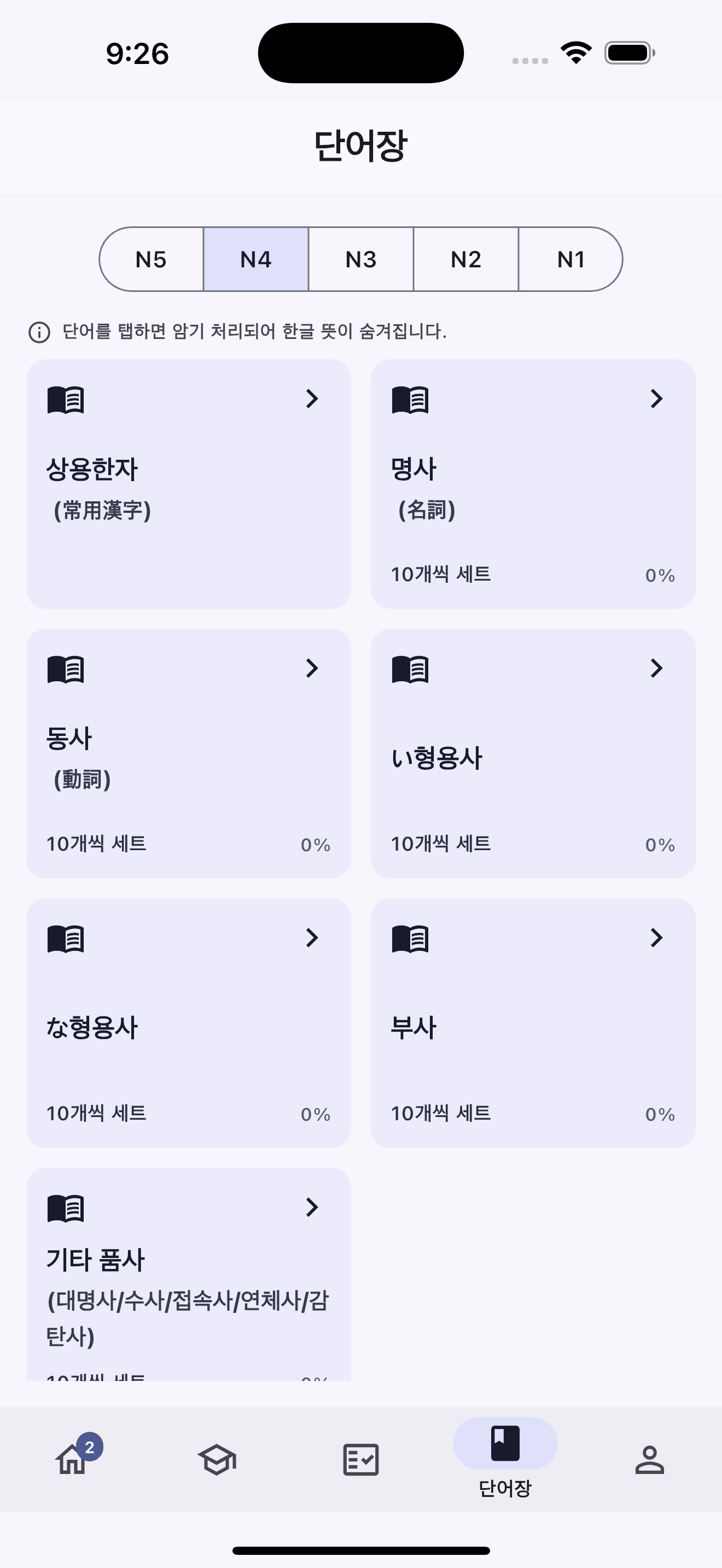The image size is (722, 1568).
Task: Expand the い형용사 card chevron
Action: [656, 668]
